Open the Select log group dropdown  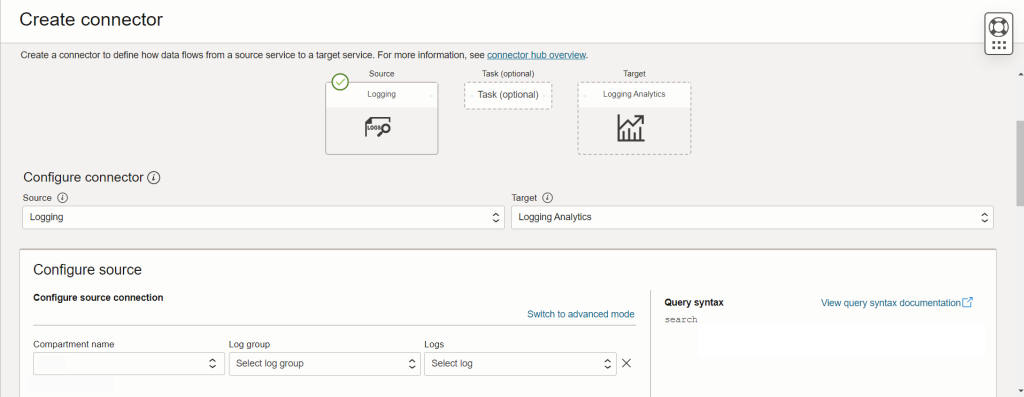(x=325, y=364)
